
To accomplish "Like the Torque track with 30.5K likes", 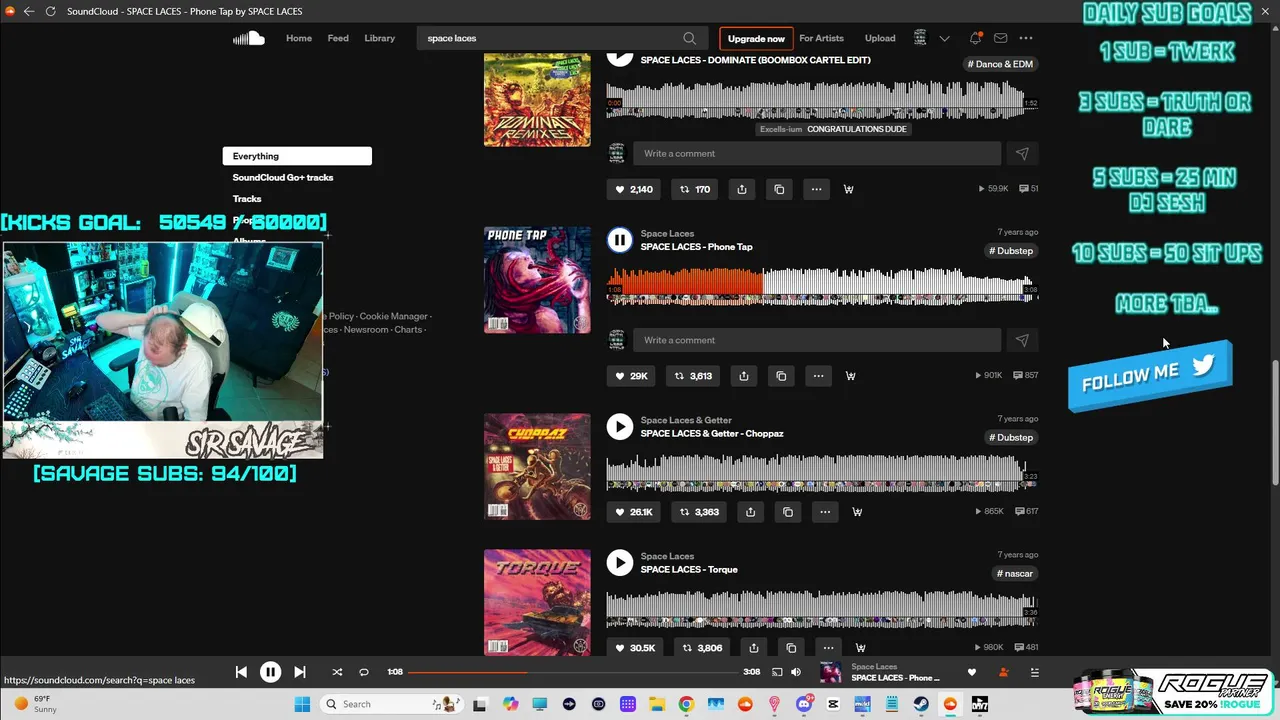I will coord(636,648).
